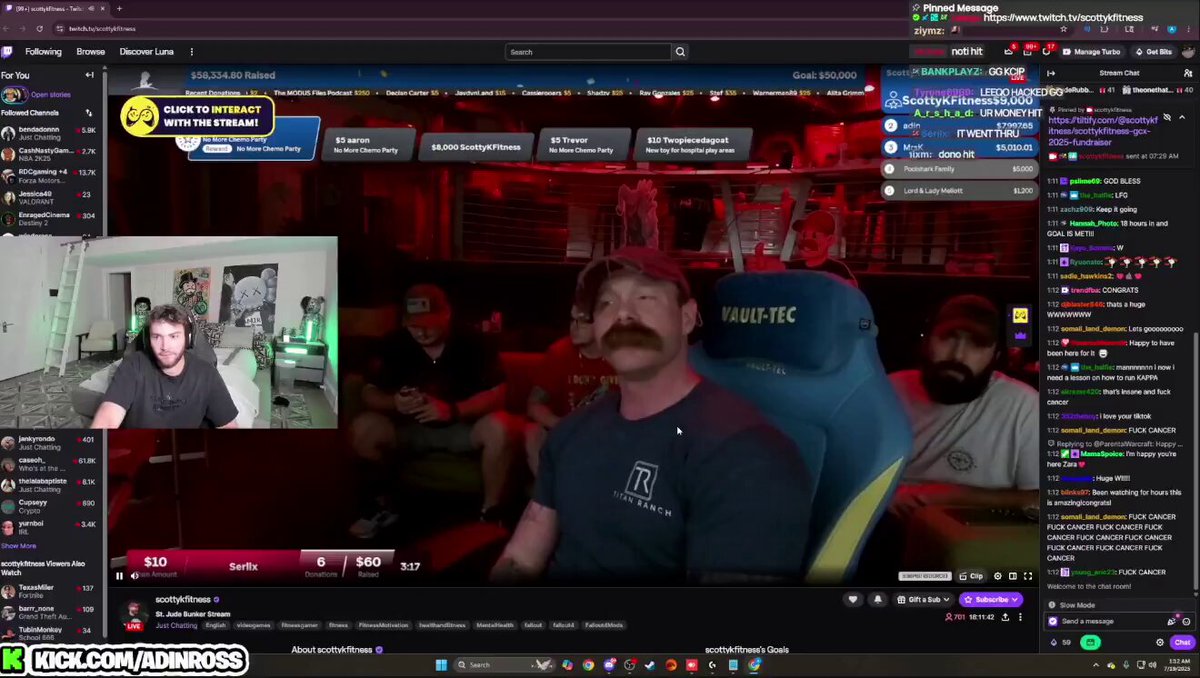The height and width of the screenshot is (678, 1200).
Task: Open the bendadonnn channel
Action: tap(48, 134)
